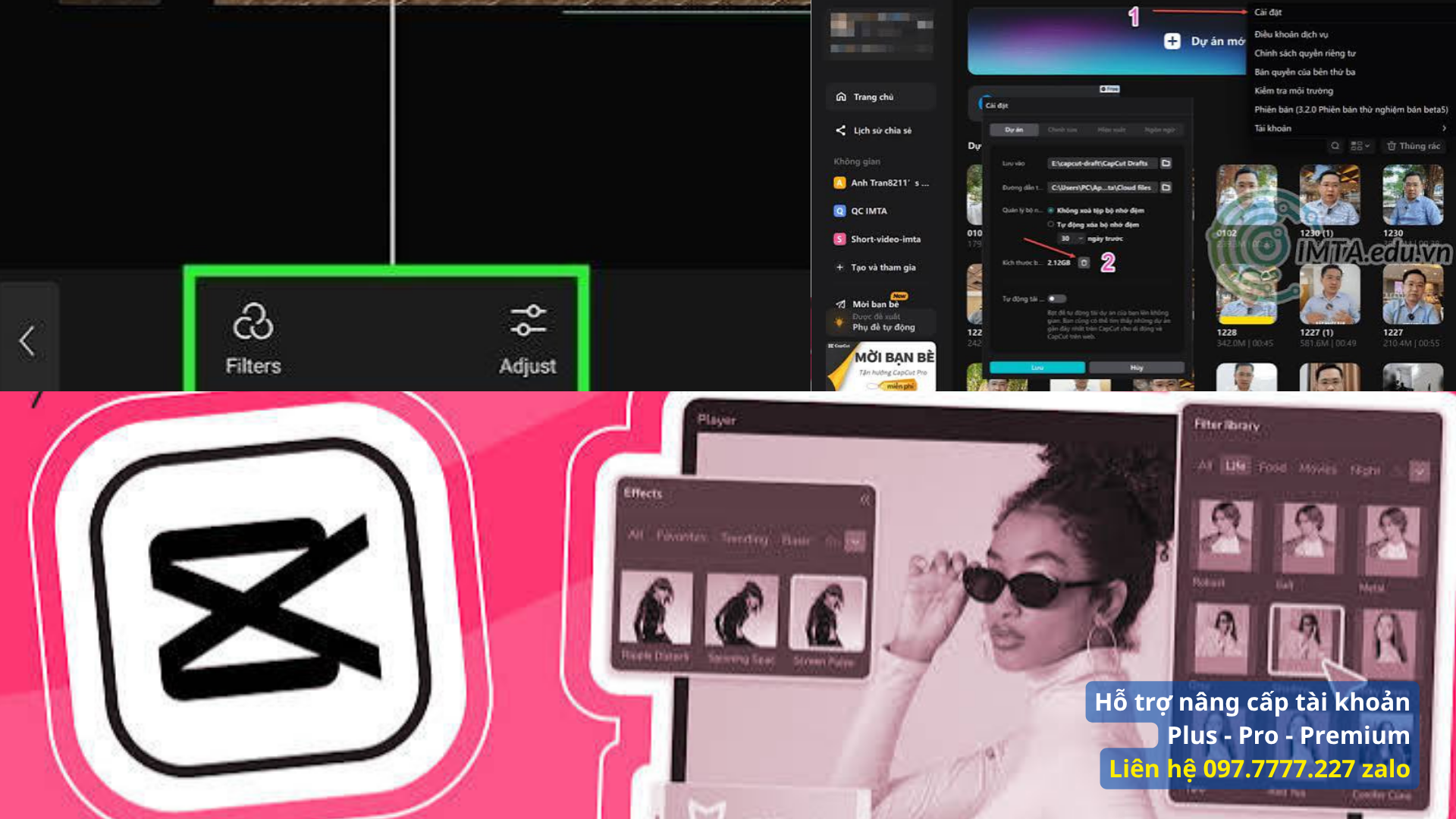
Task: Tap the back chevron beside Filters
Action: coord(27,340)
